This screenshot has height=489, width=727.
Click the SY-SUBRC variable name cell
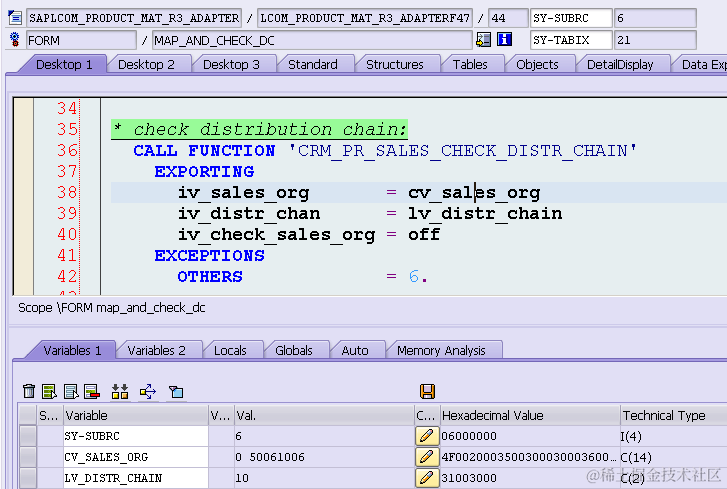point(136,436)
